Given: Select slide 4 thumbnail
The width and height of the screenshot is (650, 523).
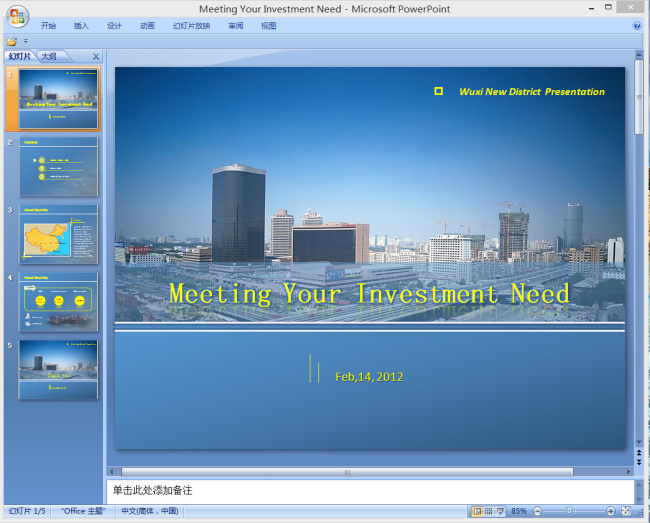Looking at the screenshot, I should tap(58, 302).
